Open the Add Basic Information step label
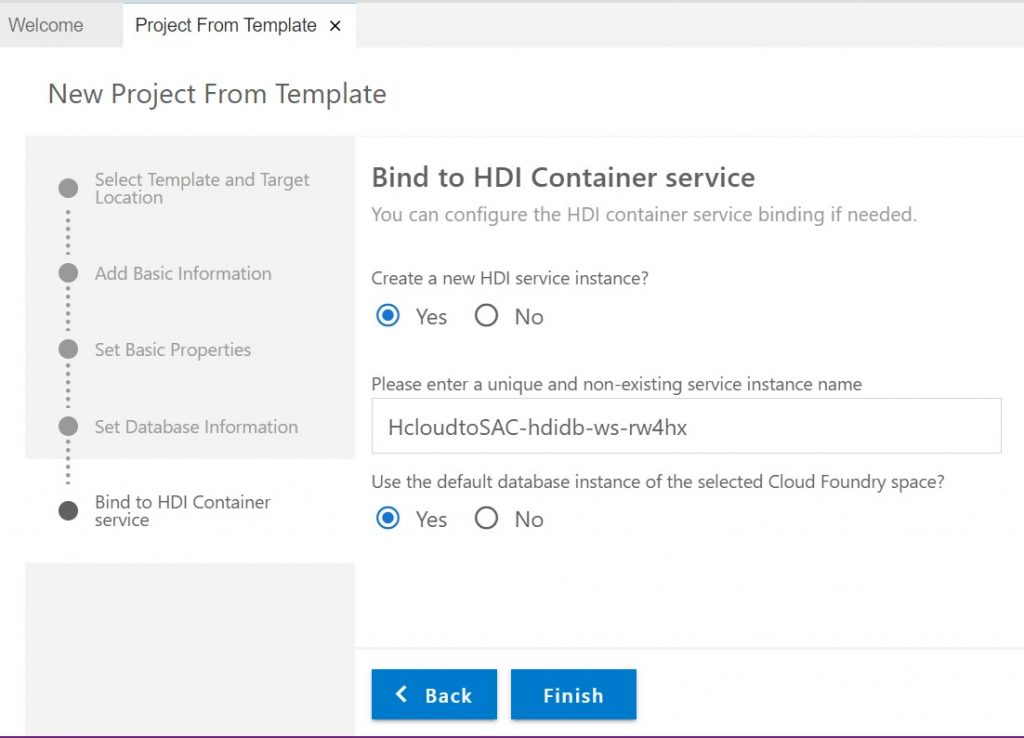The width and height of the screenshot is (1024, 738). [183, 273]
